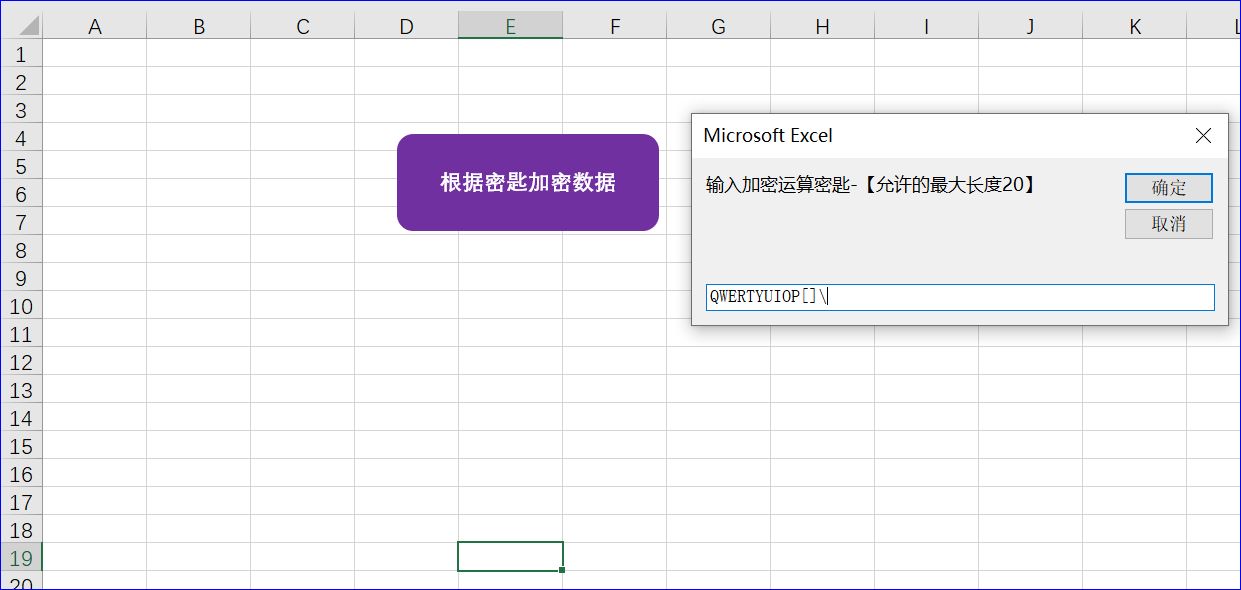Select column A header
Image resolution: width=1241 pixels, height=590 pixels.
point(95,27)
